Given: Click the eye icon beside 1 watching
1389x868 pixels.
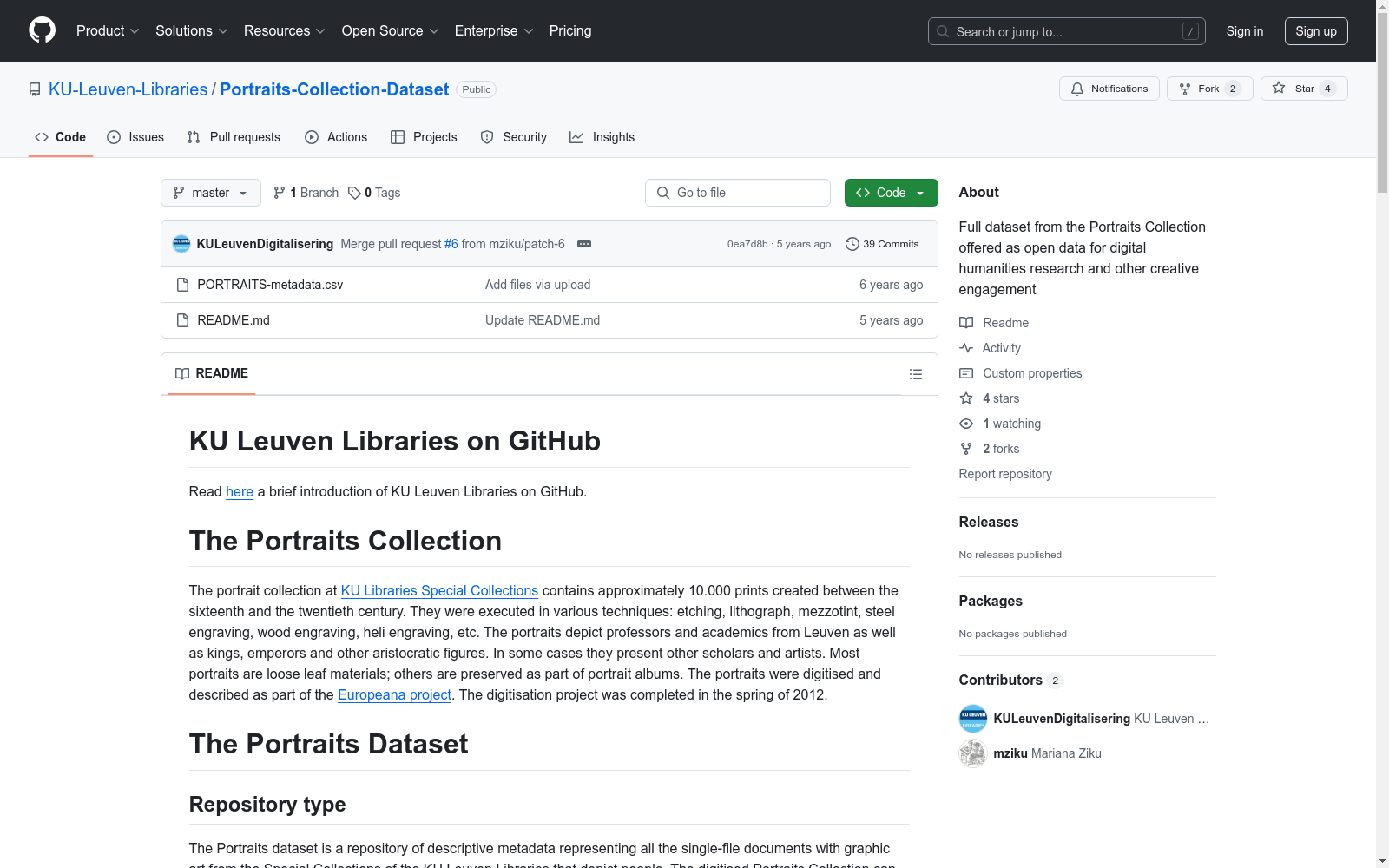Looking at the screenshot, I should [966, 424].
